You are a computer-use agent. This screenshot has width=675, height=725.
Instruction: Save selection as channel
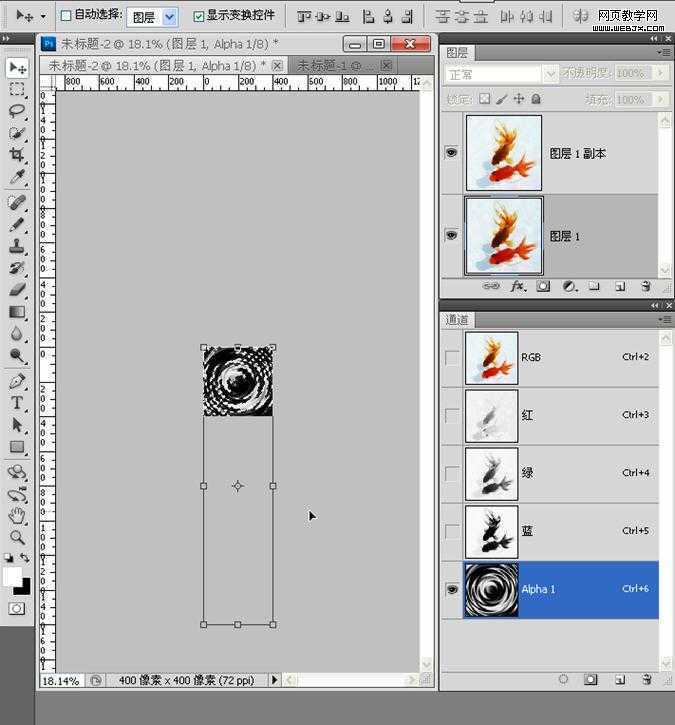point(590,679)
